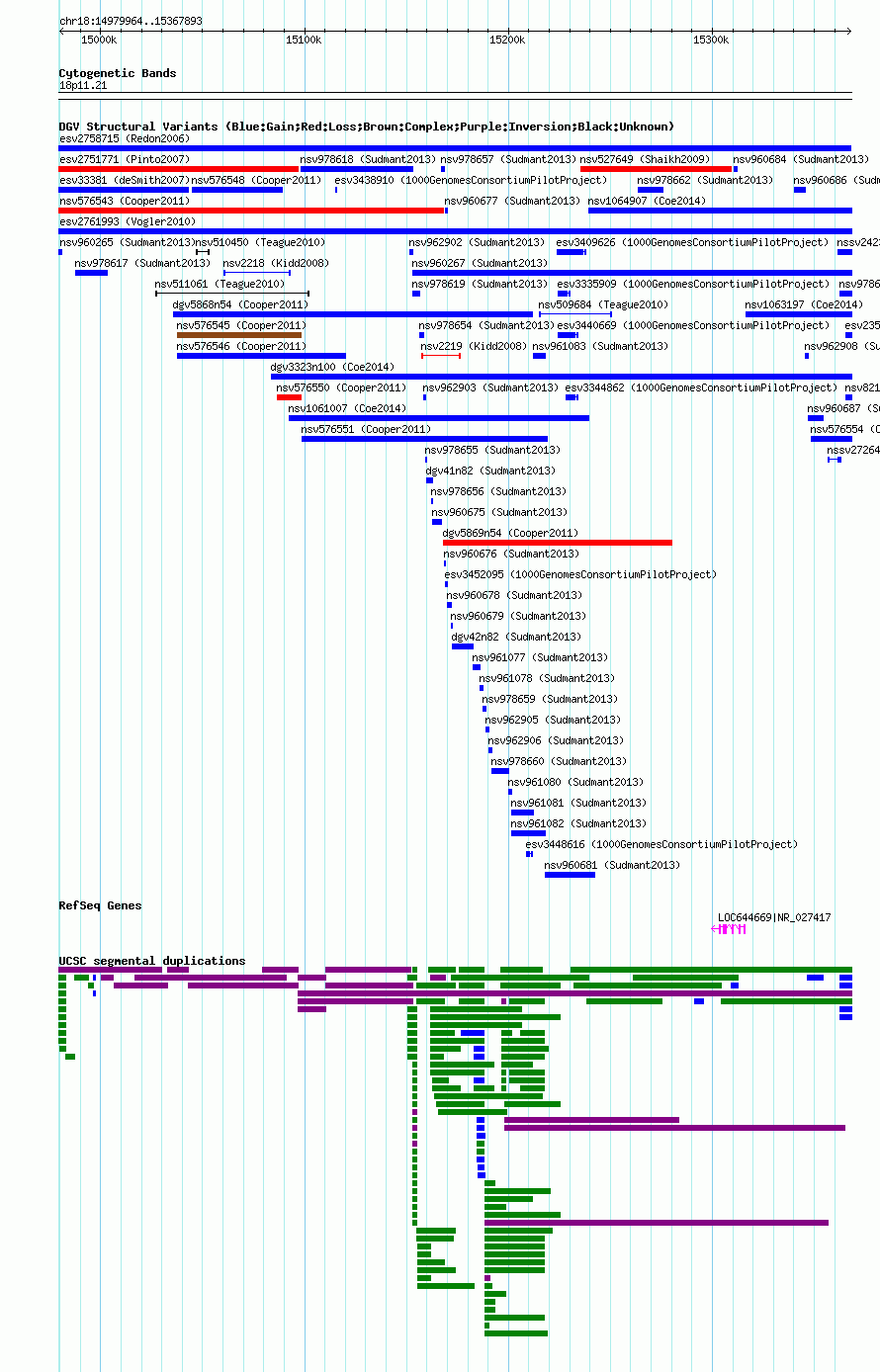Click the blue bar of nsv576551 (Cooper2011)
This screenshot has height=1372, width=880.
(x=424, y=439)
